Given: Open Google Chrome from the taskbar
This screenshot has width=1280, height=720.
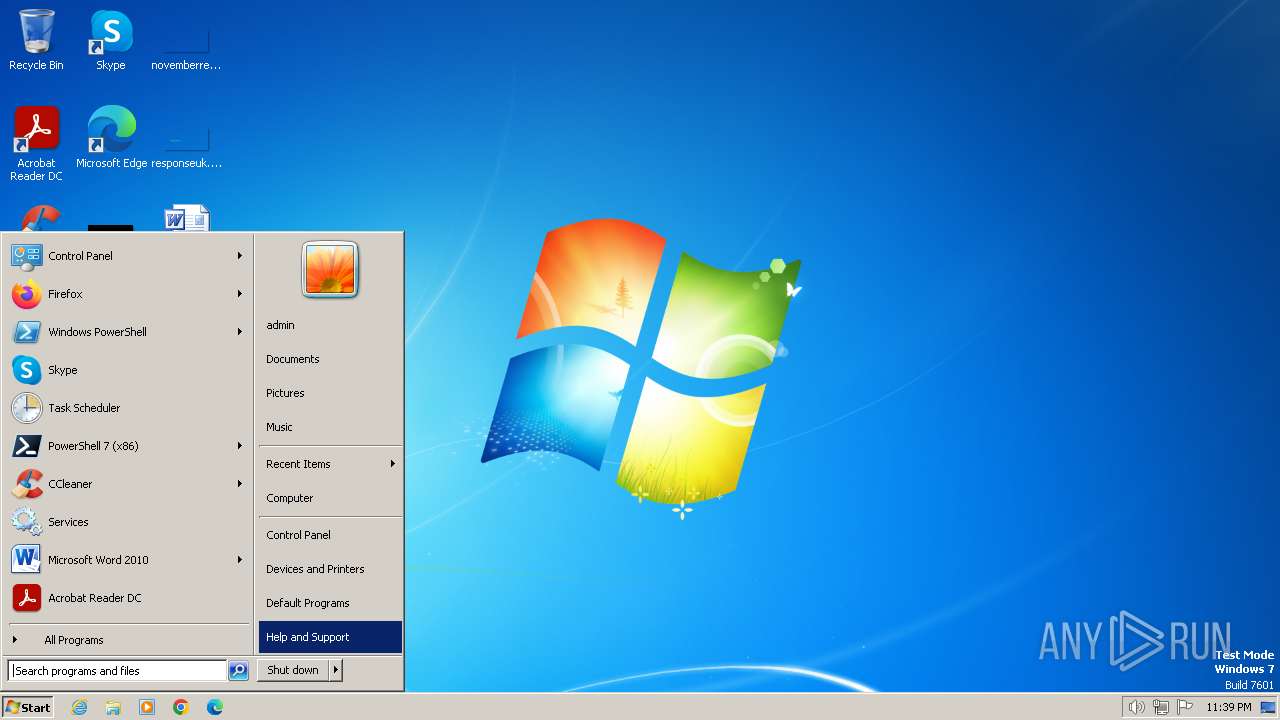Looking at the screenshot, I should pos(181,707).
